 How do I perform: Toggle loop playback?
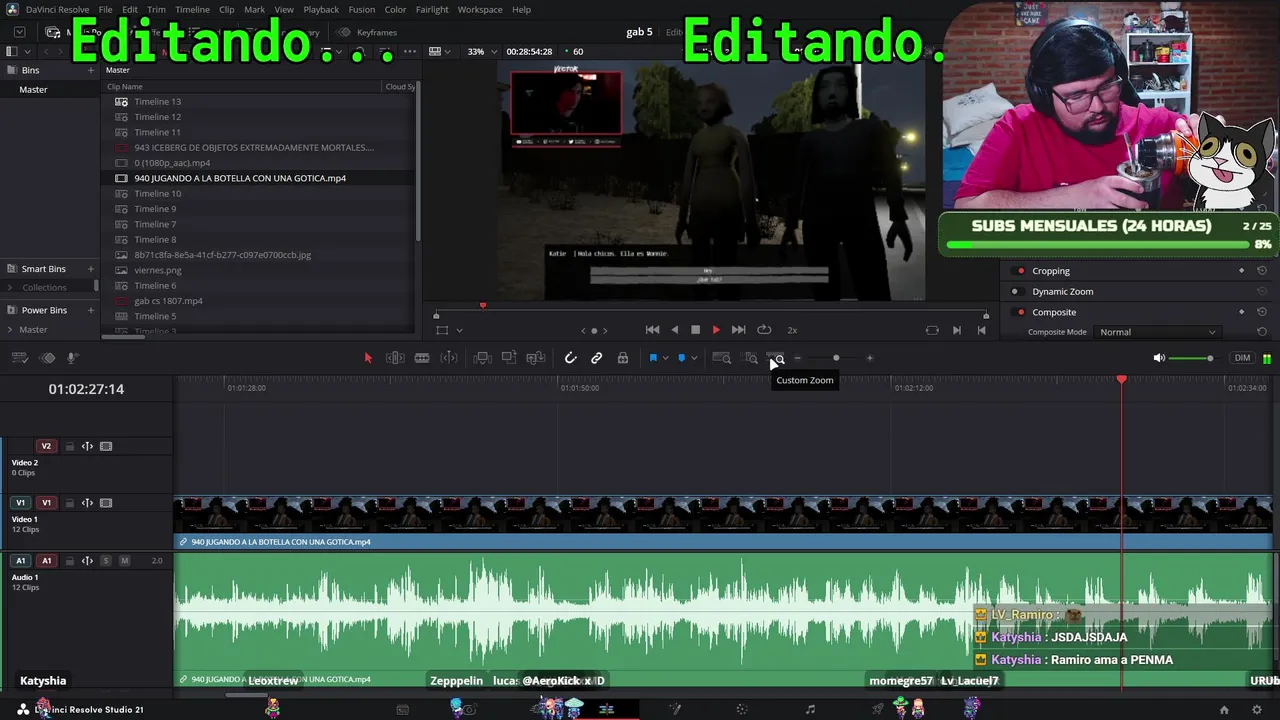click(x=764, y=330)
